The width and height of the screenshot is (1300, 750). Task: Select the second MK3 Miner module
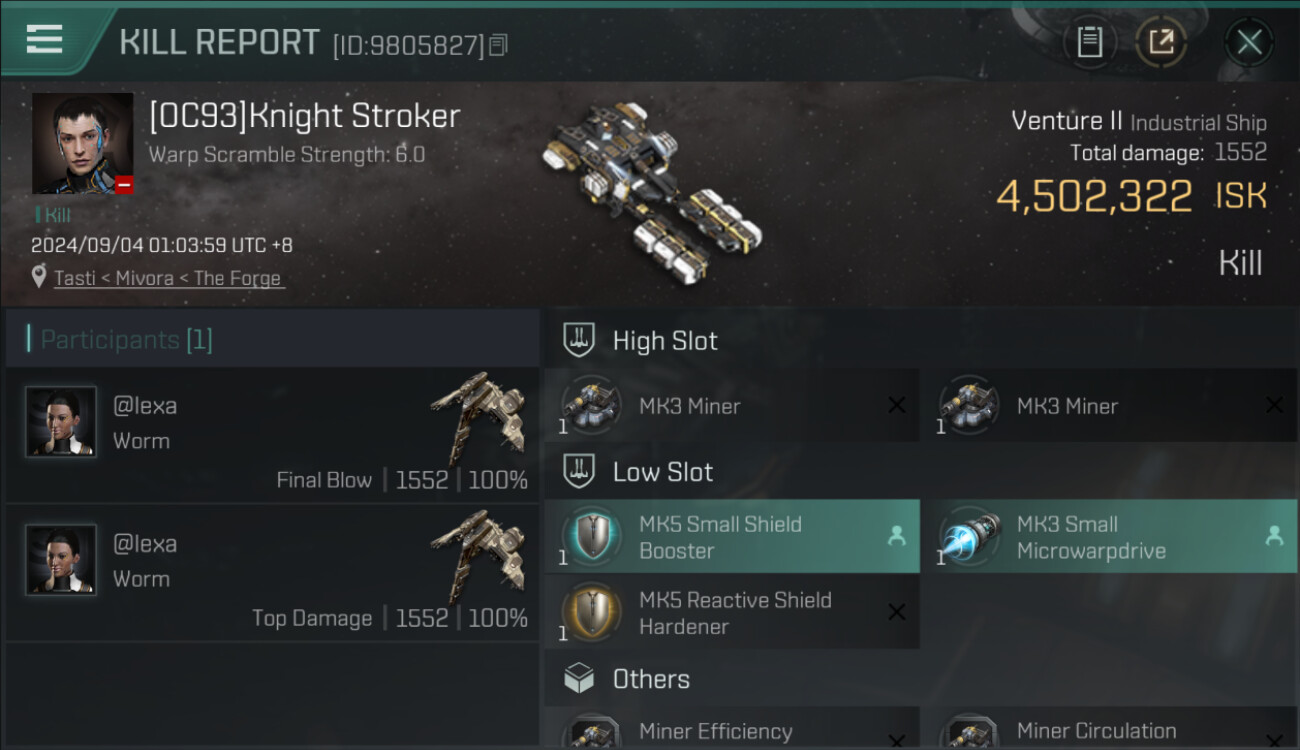1107,406
